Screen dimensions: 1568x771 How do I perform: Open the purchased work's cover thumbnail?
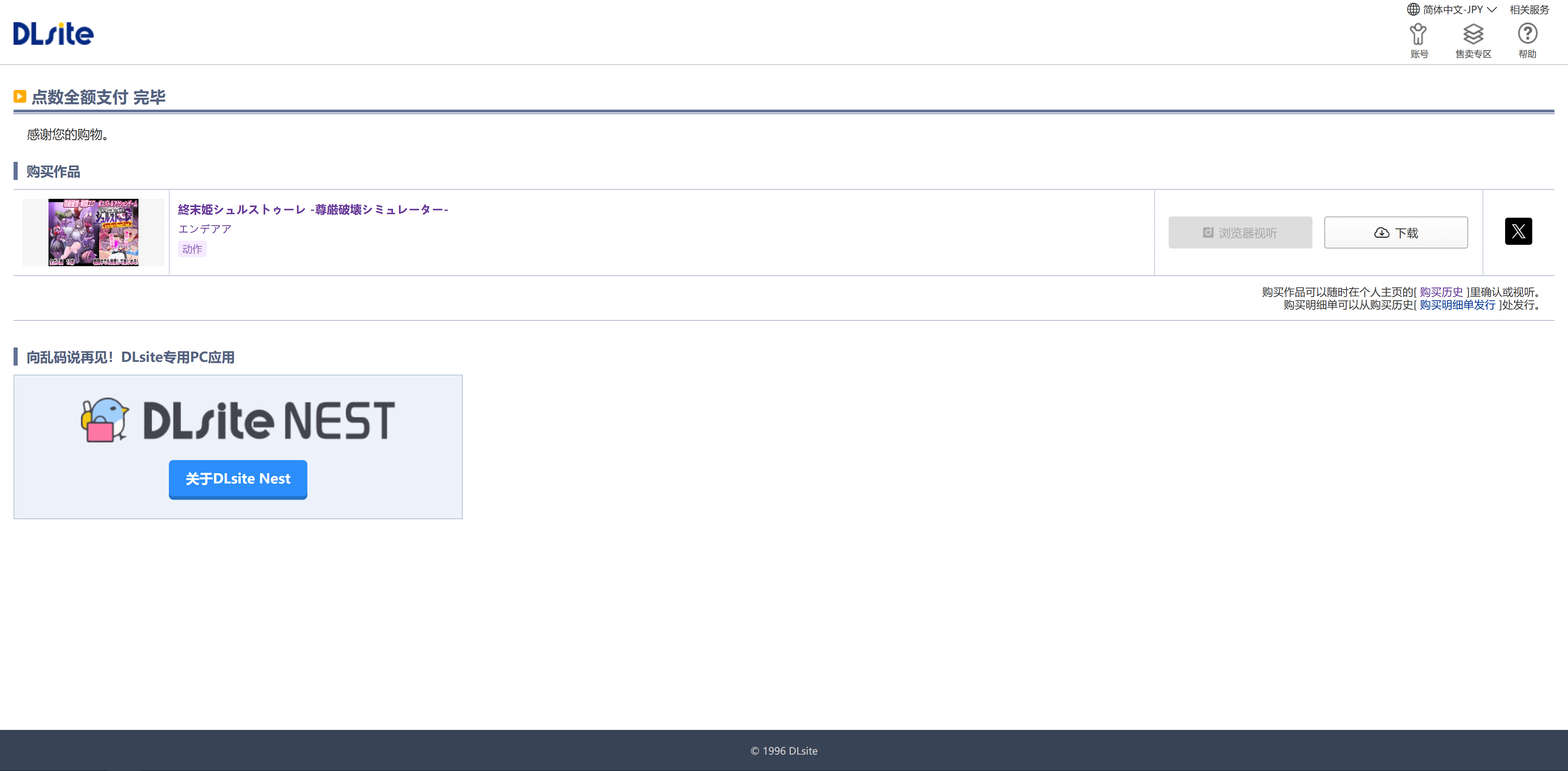click(x=93, y=232)
